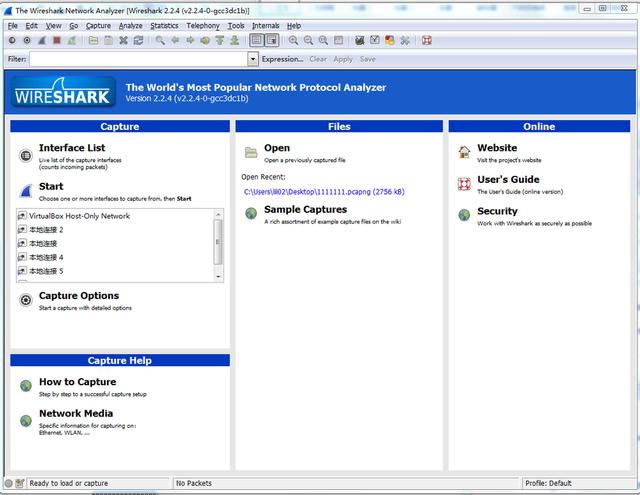Open the coloring rules toolbar icon
Image resolution: width=640 pixels, height=495 pixels.
[x=390, y=40]
